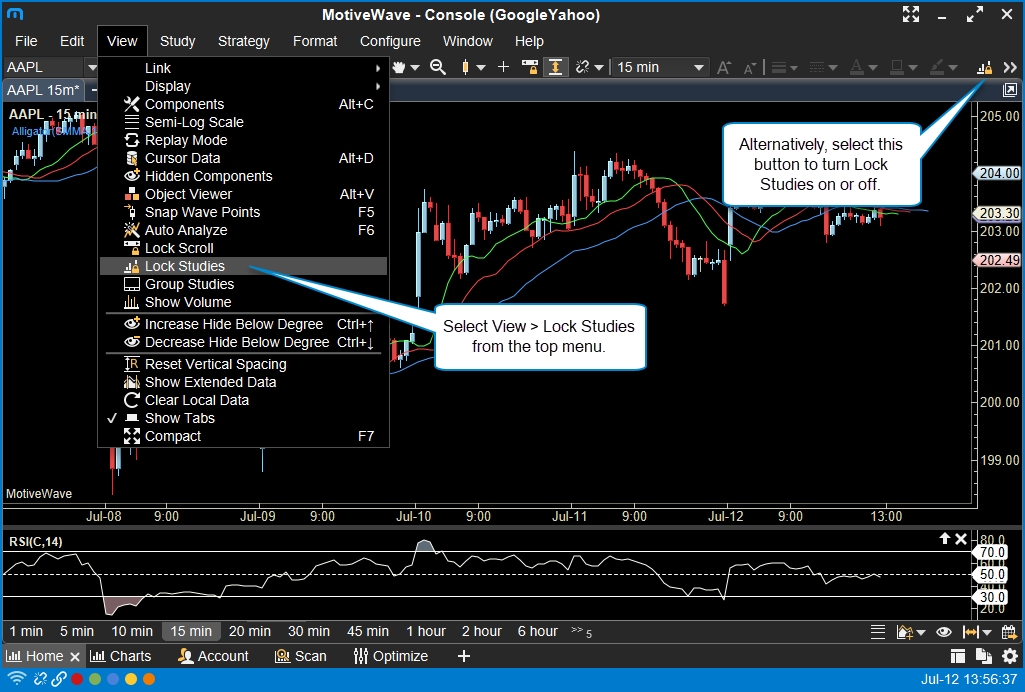Click the Lock Studies toolbar button
The width and height of the screenshot is (1025, 692).
click(x=985, y=67)
